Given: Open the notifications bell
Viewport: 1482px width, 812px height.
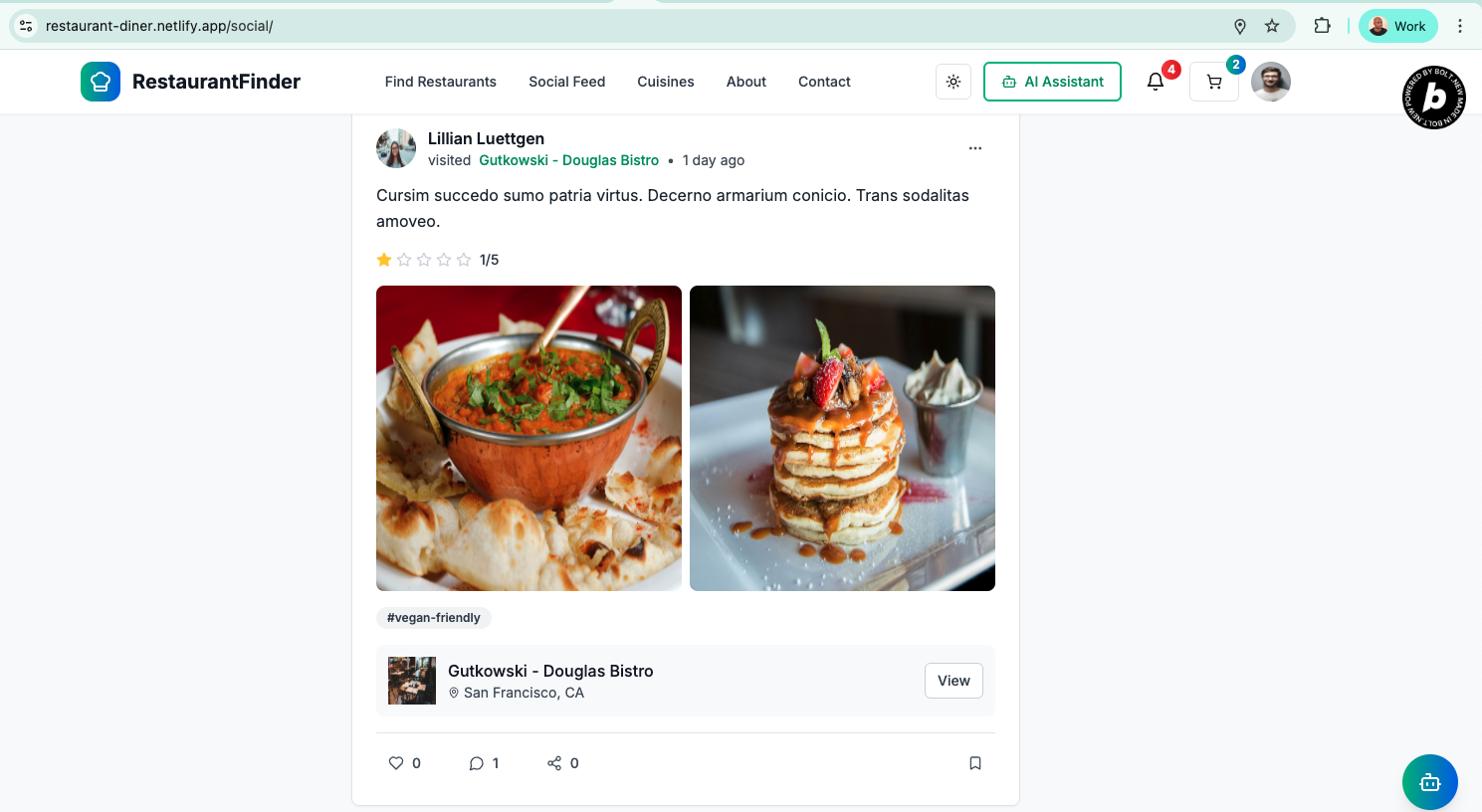Looking at the screenshot, I should tap(1156, 82).
